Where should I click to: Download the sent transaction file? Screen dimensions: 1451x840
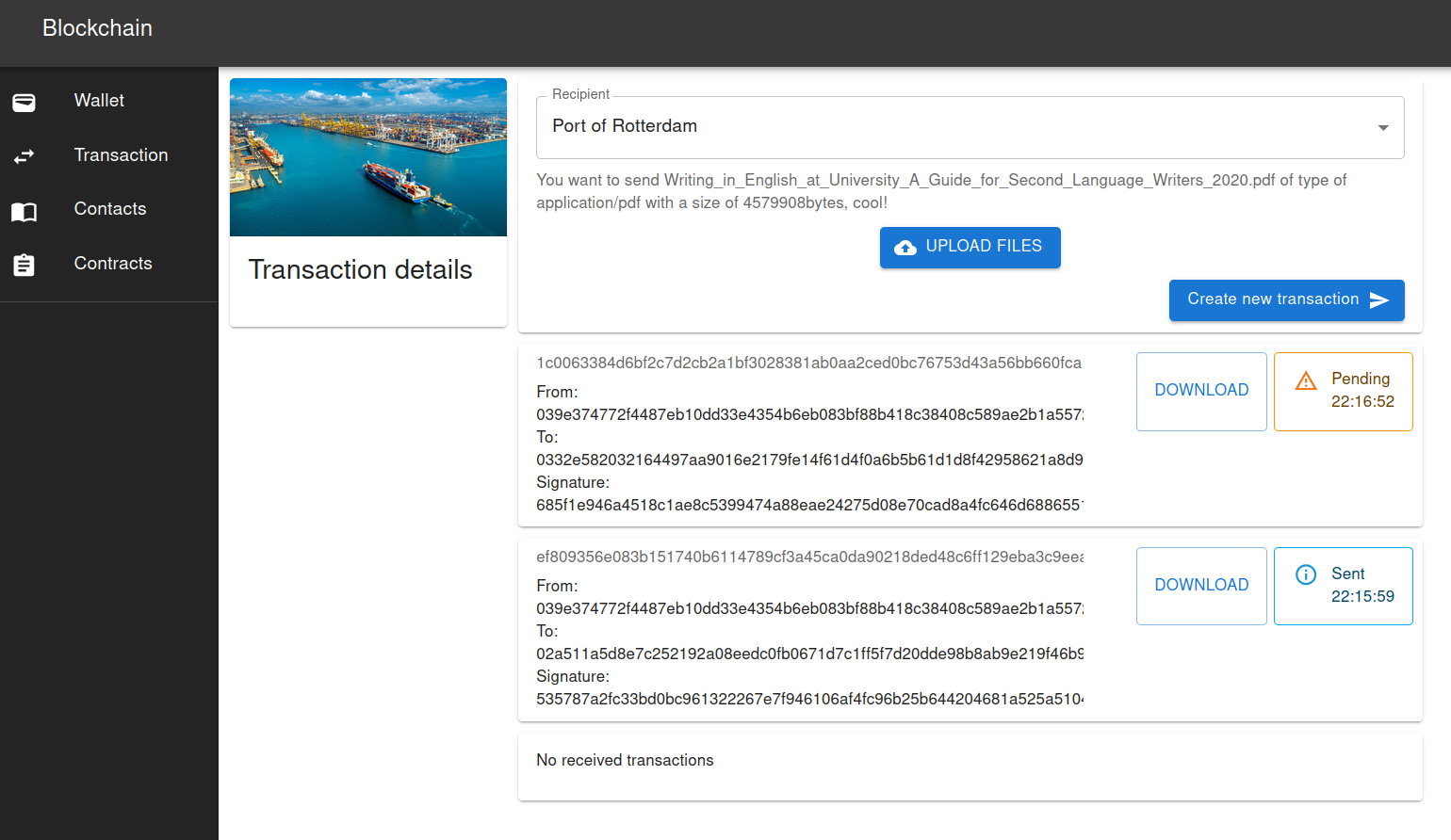(x=1201, y=586)
